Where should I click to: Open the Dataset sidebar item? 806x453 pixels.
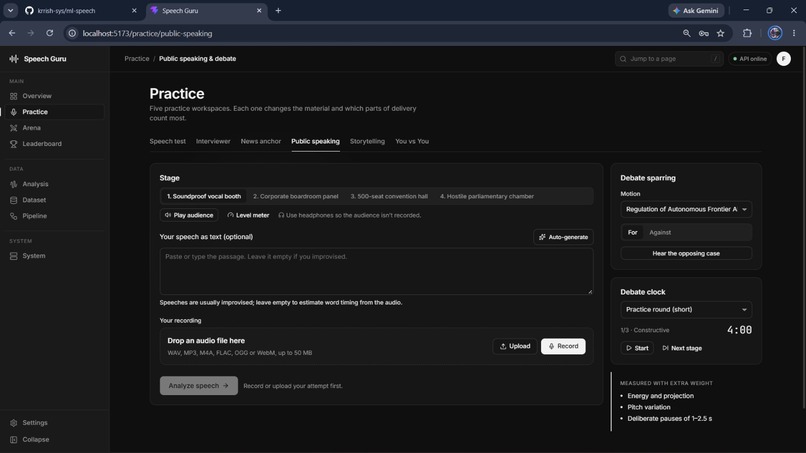click(34, 200)
